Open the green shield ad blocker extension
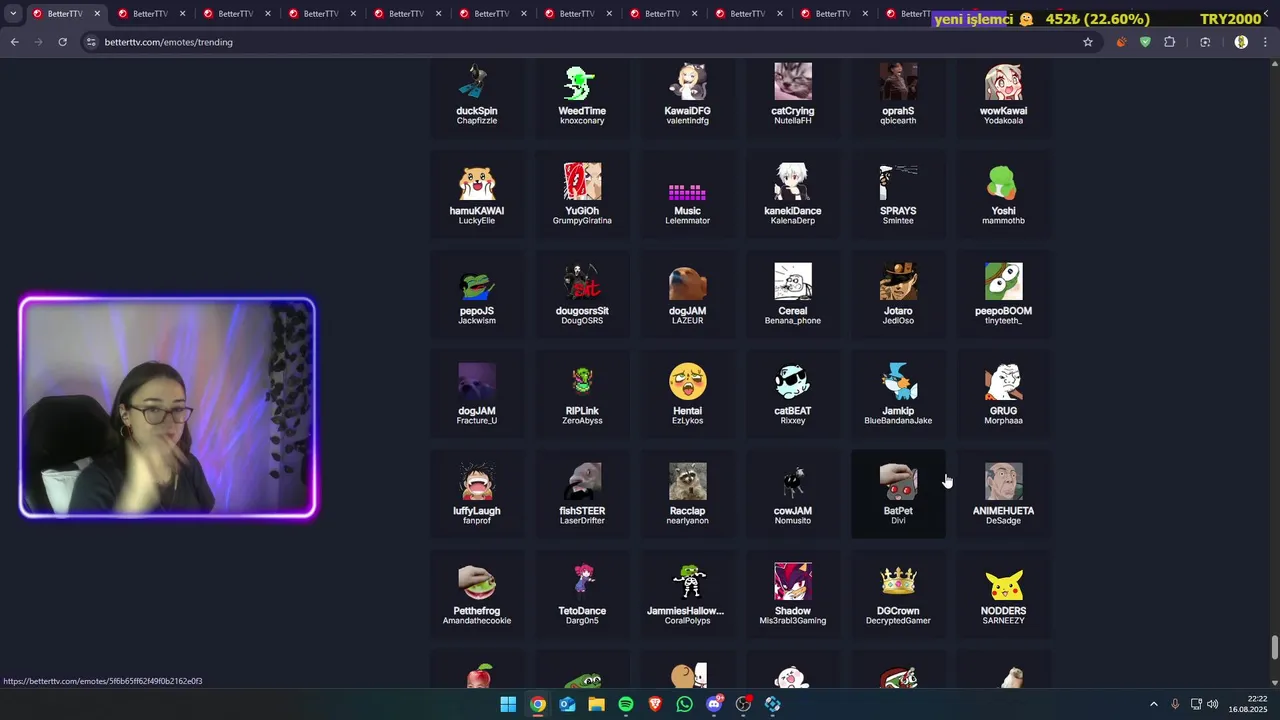Screen dimensions: 1280x720 pos(1145,42)
